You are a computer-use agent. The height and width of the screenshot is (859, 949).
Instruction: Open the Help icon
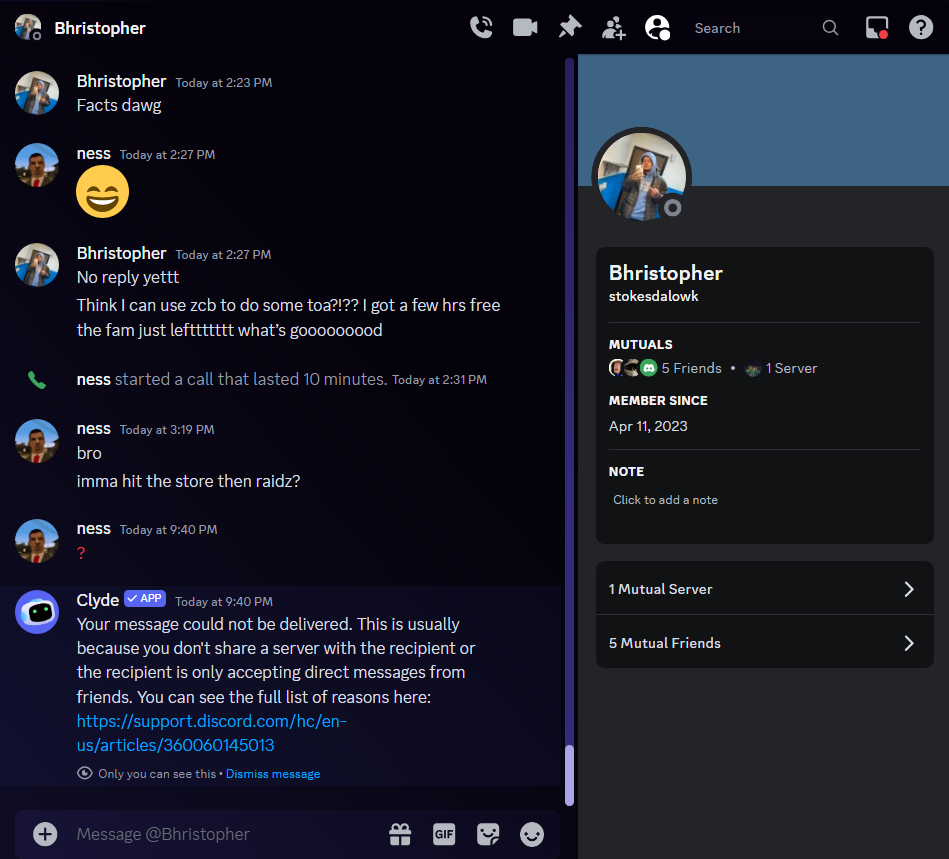pos(920,28)
